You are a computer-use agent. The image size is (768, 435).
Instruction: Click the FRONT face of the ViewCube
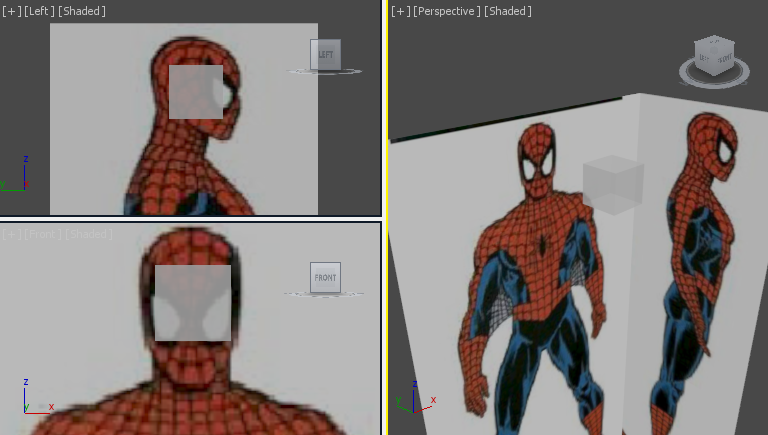point(325,277)
